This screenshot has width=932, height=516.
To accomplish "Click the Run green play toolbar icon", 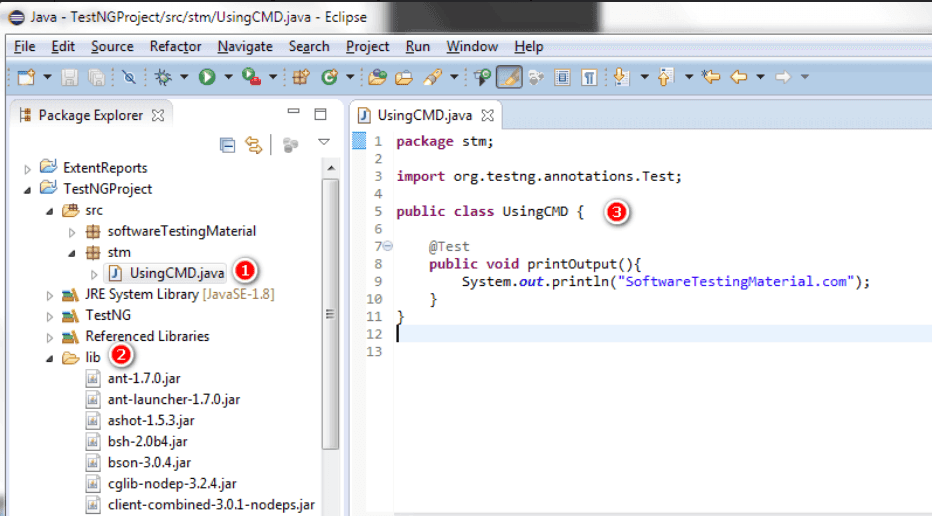I will (x=207, y=77).
